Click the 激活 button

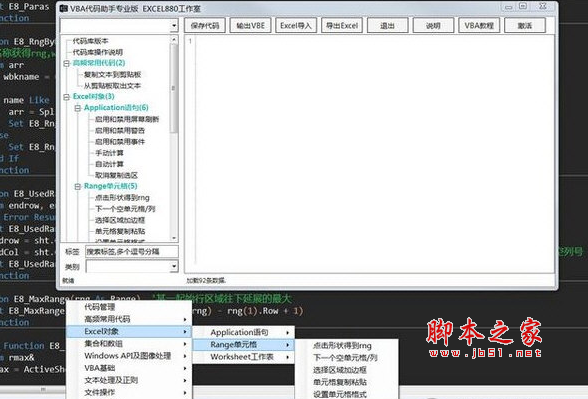pyautogui.click(x=525, y=26)
